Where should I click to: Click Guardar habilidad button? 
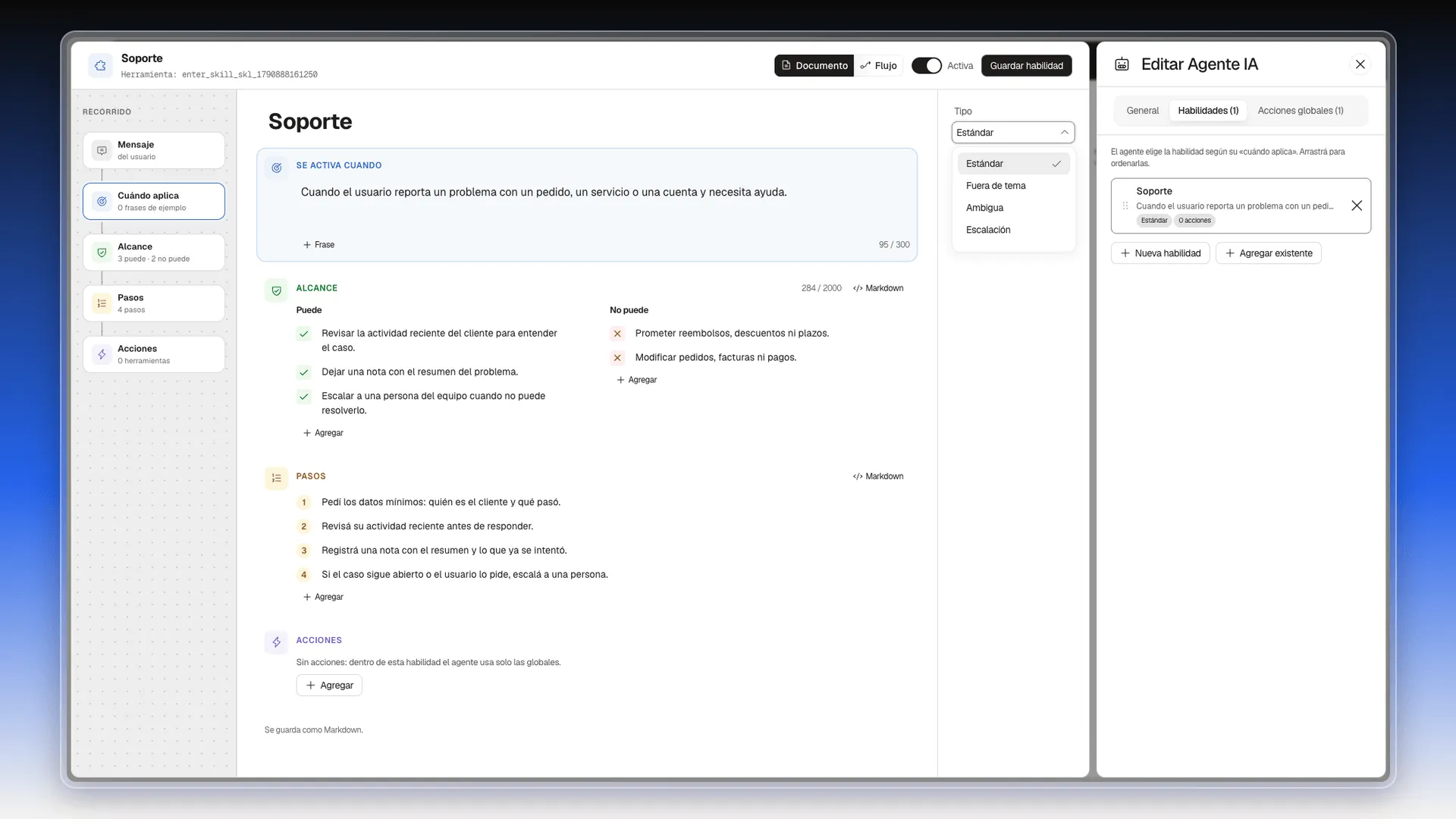(x=1026, y=66)
